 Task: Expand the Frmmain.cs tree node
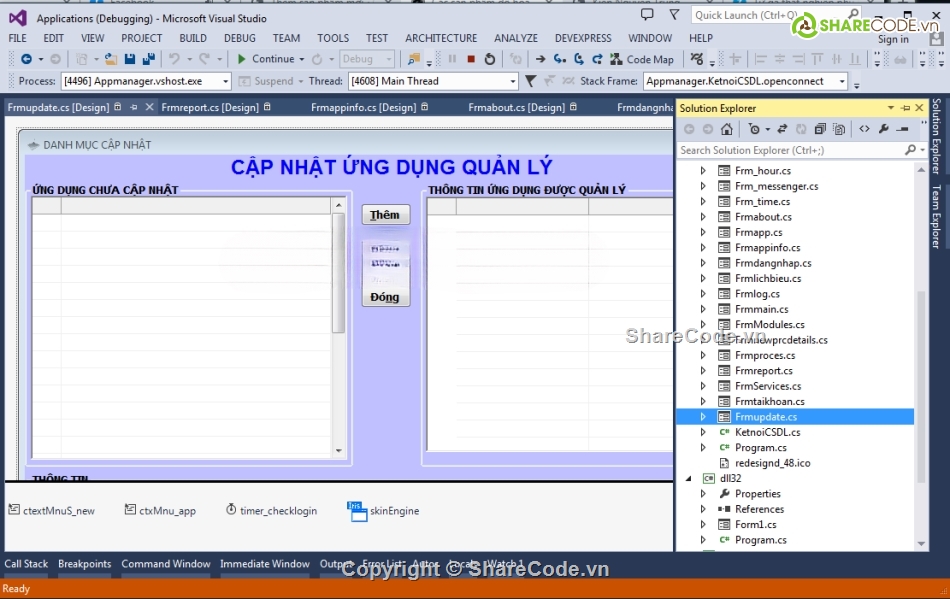pyautogui.click(x=703, y=309)
